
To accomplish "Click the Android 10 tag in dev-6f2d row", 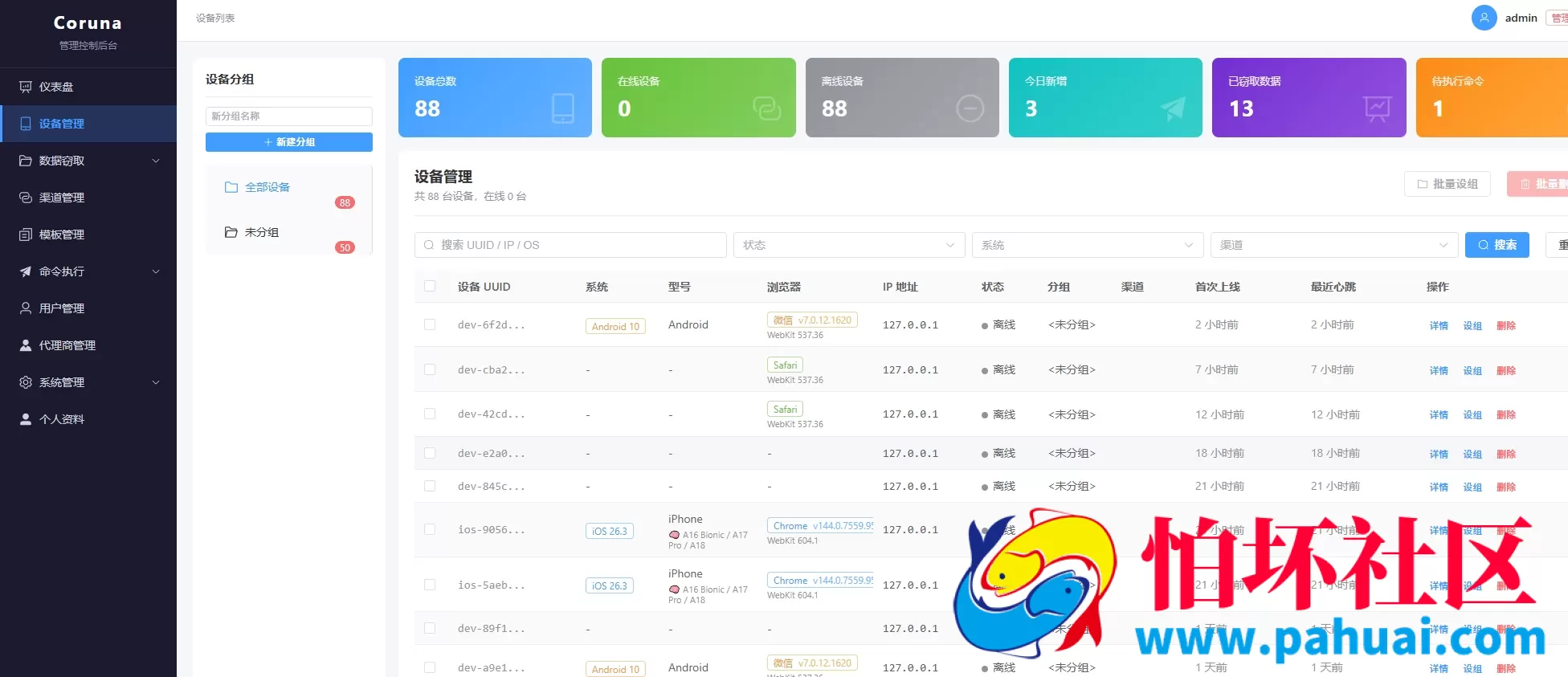I will pyautogui.click(x=615, y=326).
